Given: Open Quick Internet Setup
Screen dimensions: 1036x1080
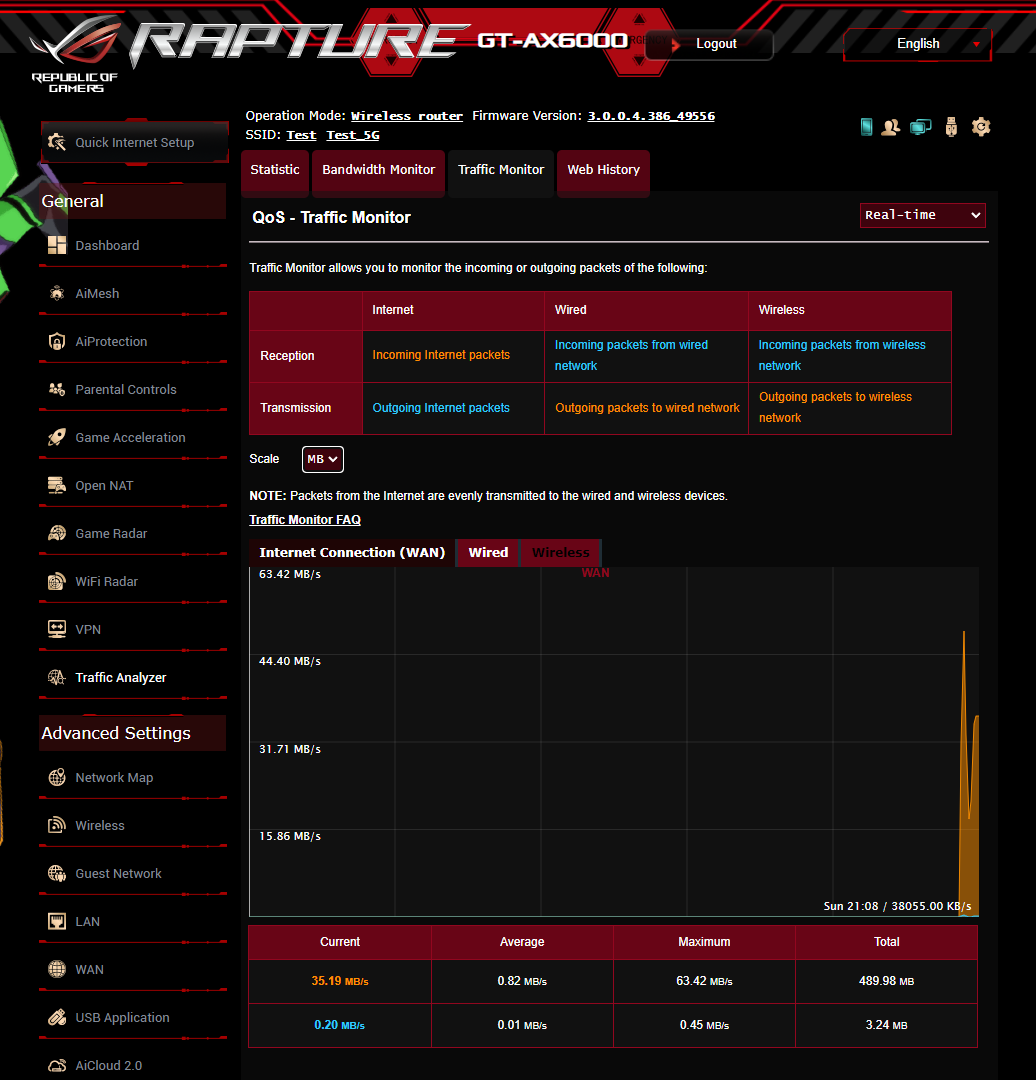Looking at the screenshot, I should pos(134,143).
